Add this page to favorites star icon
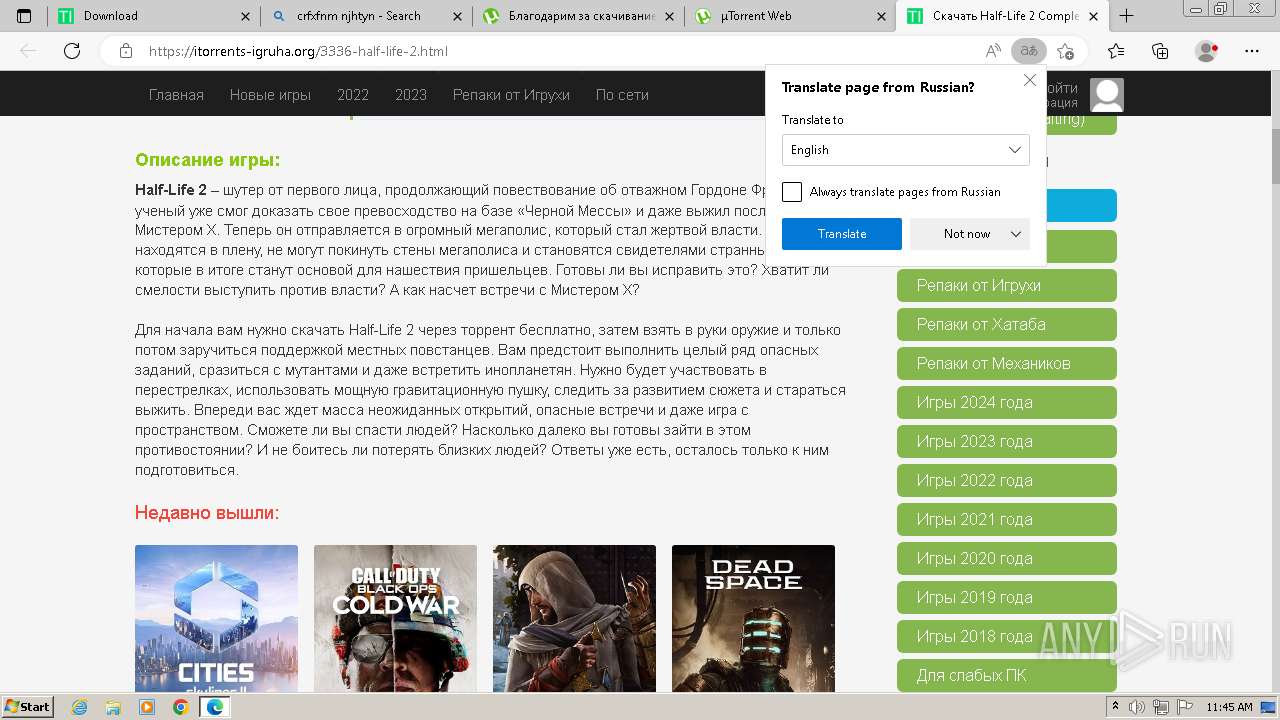The image size is (1280, 720). coord(1065,51)
